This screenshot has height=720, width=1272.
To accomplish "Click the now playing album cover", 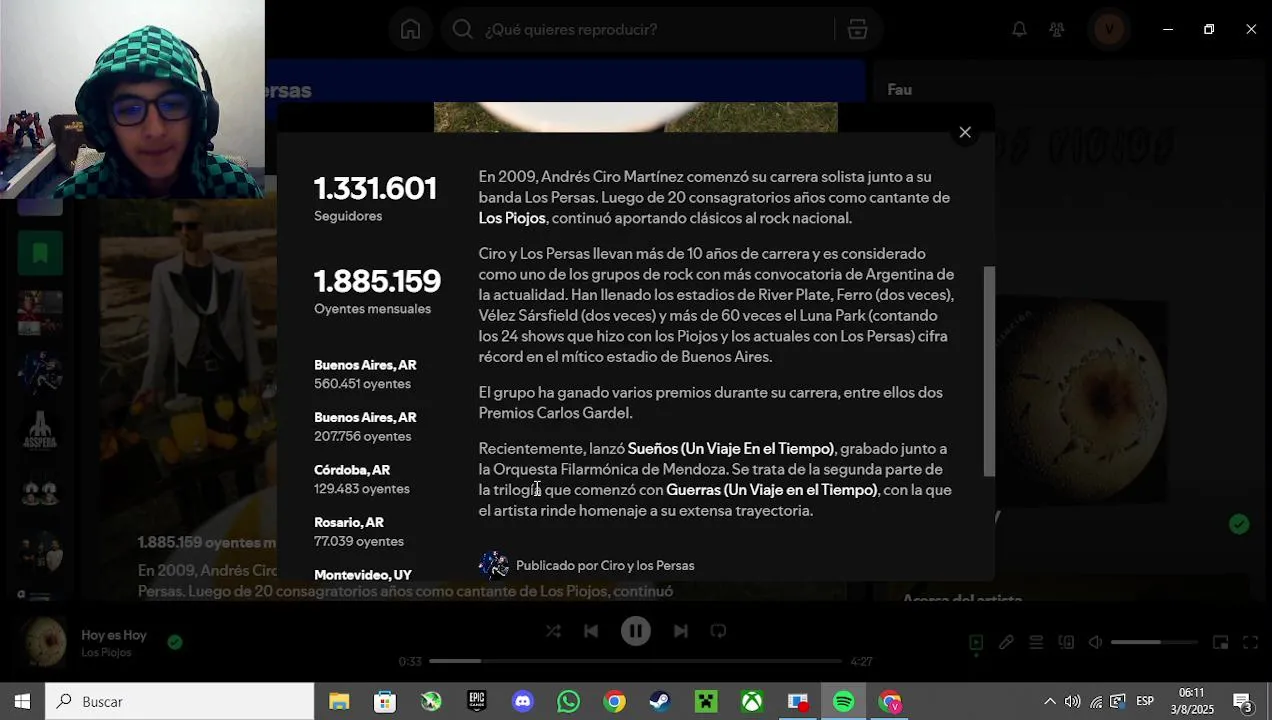I will tap(45, 642).
